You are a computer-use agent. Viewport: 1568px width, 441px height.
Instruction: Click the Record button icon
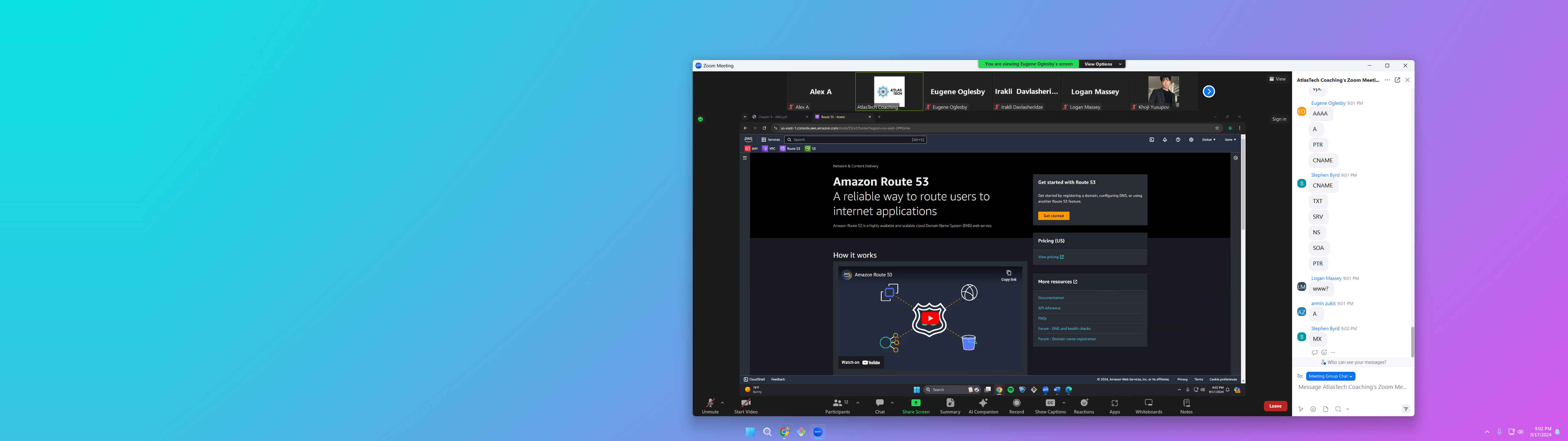[1016, 403]
